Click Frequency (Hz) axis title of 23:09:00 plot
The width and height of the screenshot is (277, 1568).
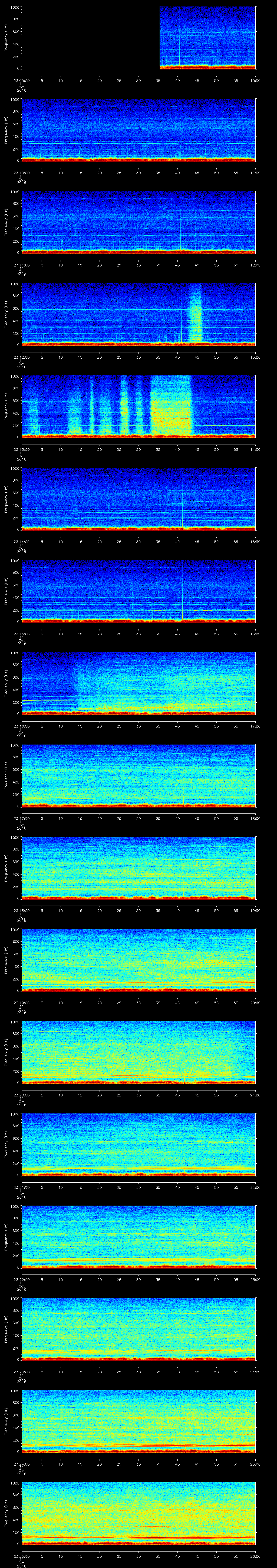(x=6, y=38)
